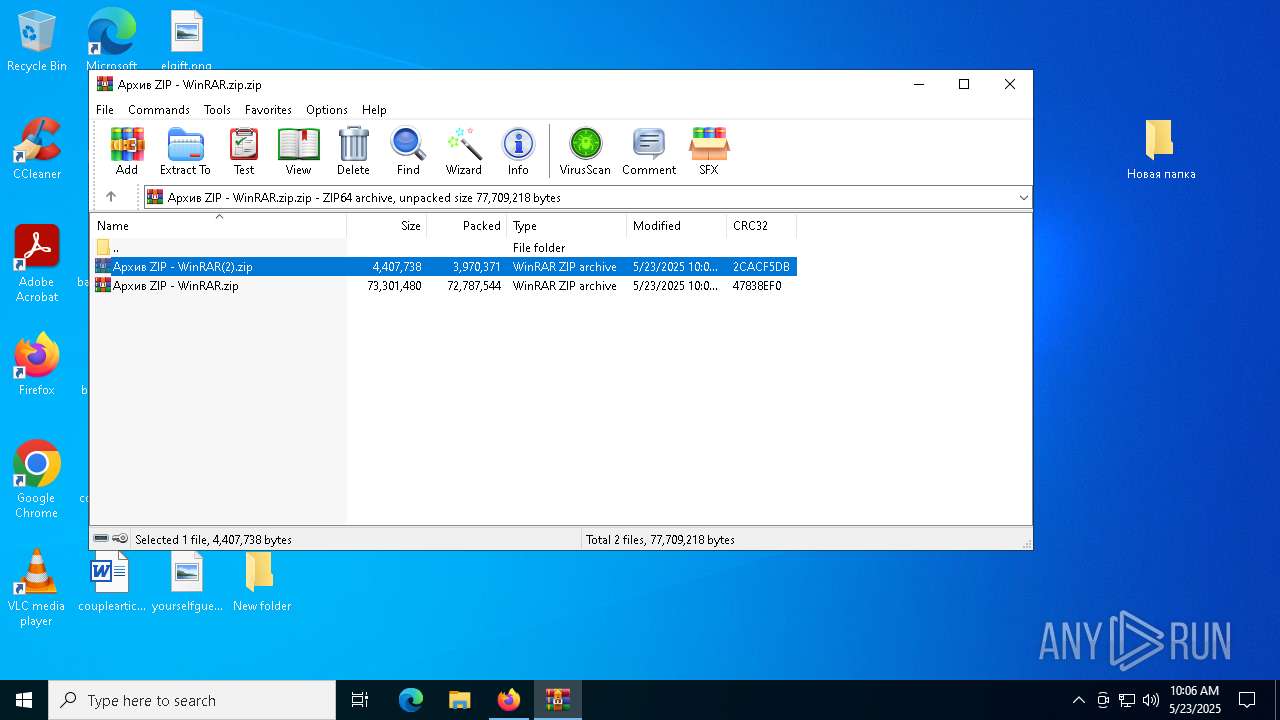Screen dimensions: 1280x720
Task: Open Firefox desktop shortcut
Action: click(37, 365)
